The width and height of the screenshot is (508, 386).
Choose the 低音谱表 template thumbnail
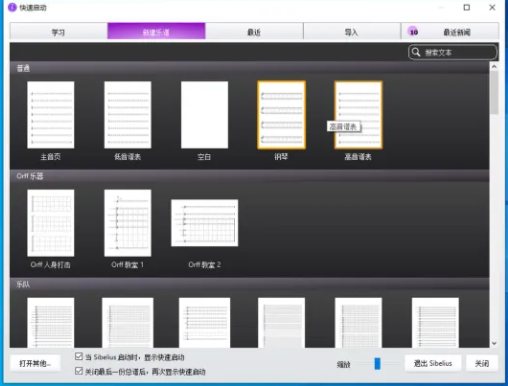(128, 115)
